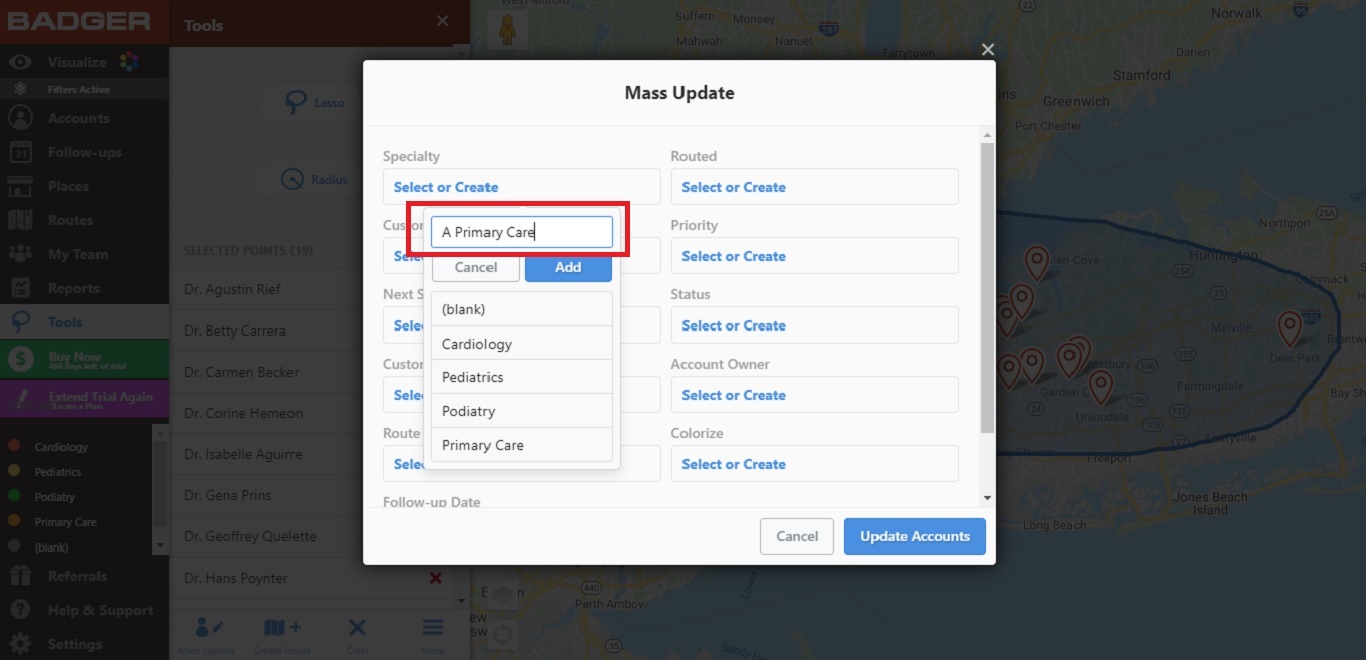Choose (blank) from the Specialty options list
This screenshot has width=1366, height=660.
pos(521,309)
